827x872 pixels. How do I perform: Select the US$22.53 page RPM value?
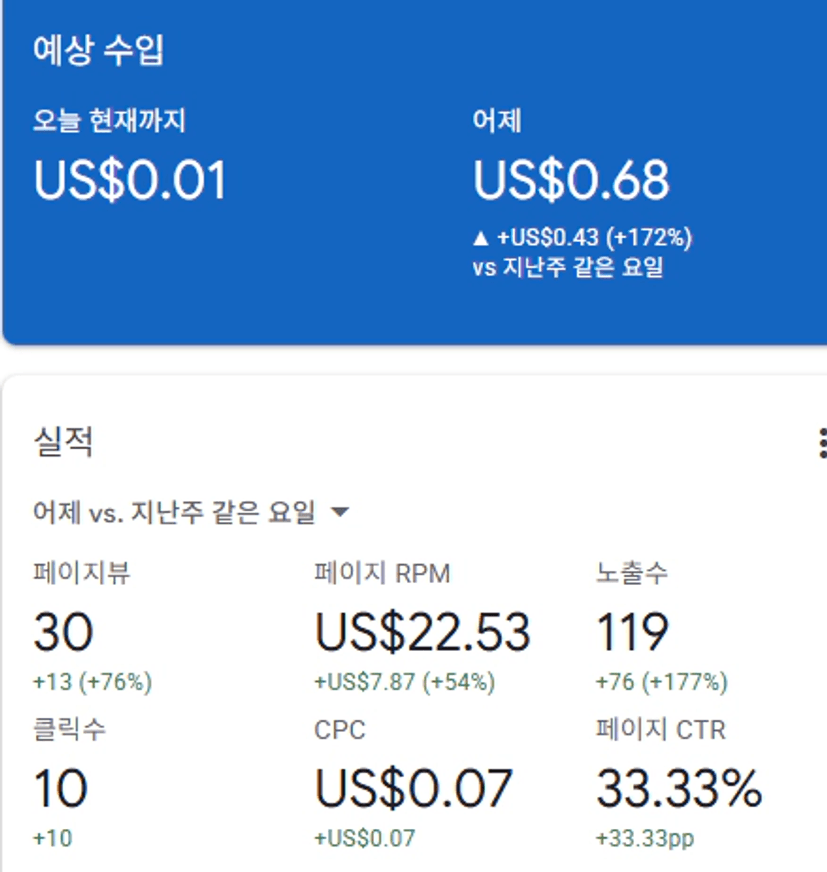[x=423, y=632]
